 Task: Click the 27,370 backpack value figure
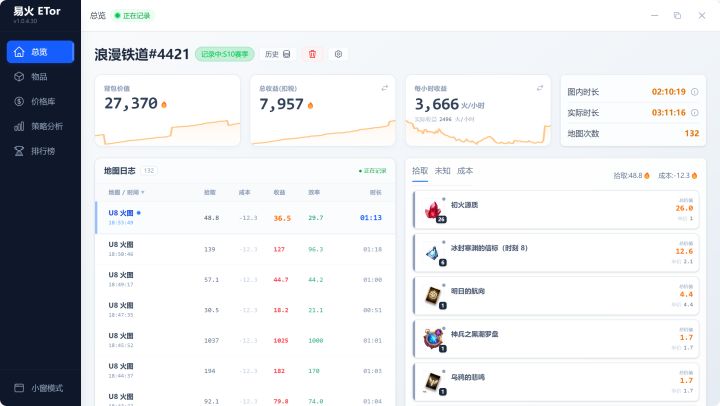[131, 103]
